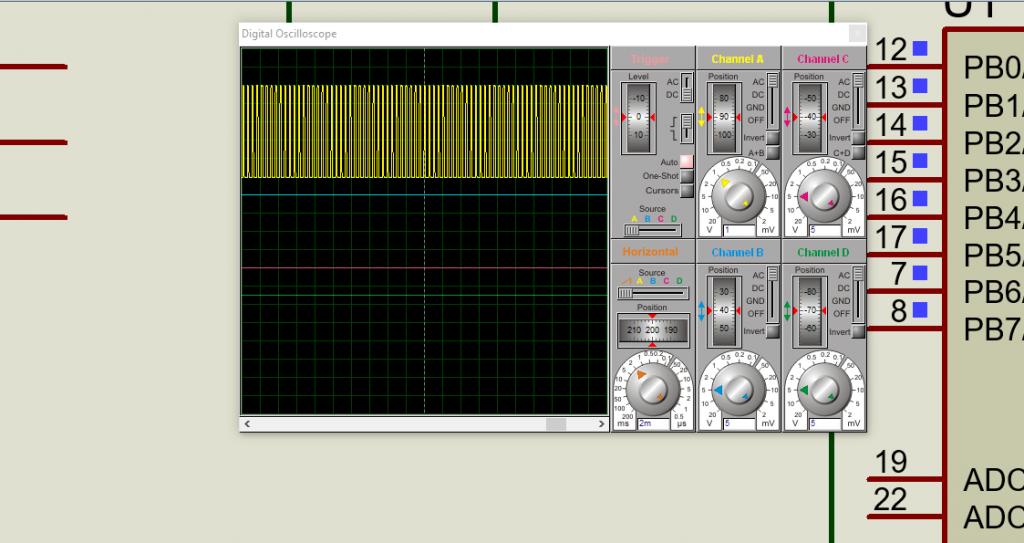The height and width of the screenshot is (543, 1024).
Task: Select the blue pin marker of pin 15
Action: pyautogui.click(x=920, y=160)
